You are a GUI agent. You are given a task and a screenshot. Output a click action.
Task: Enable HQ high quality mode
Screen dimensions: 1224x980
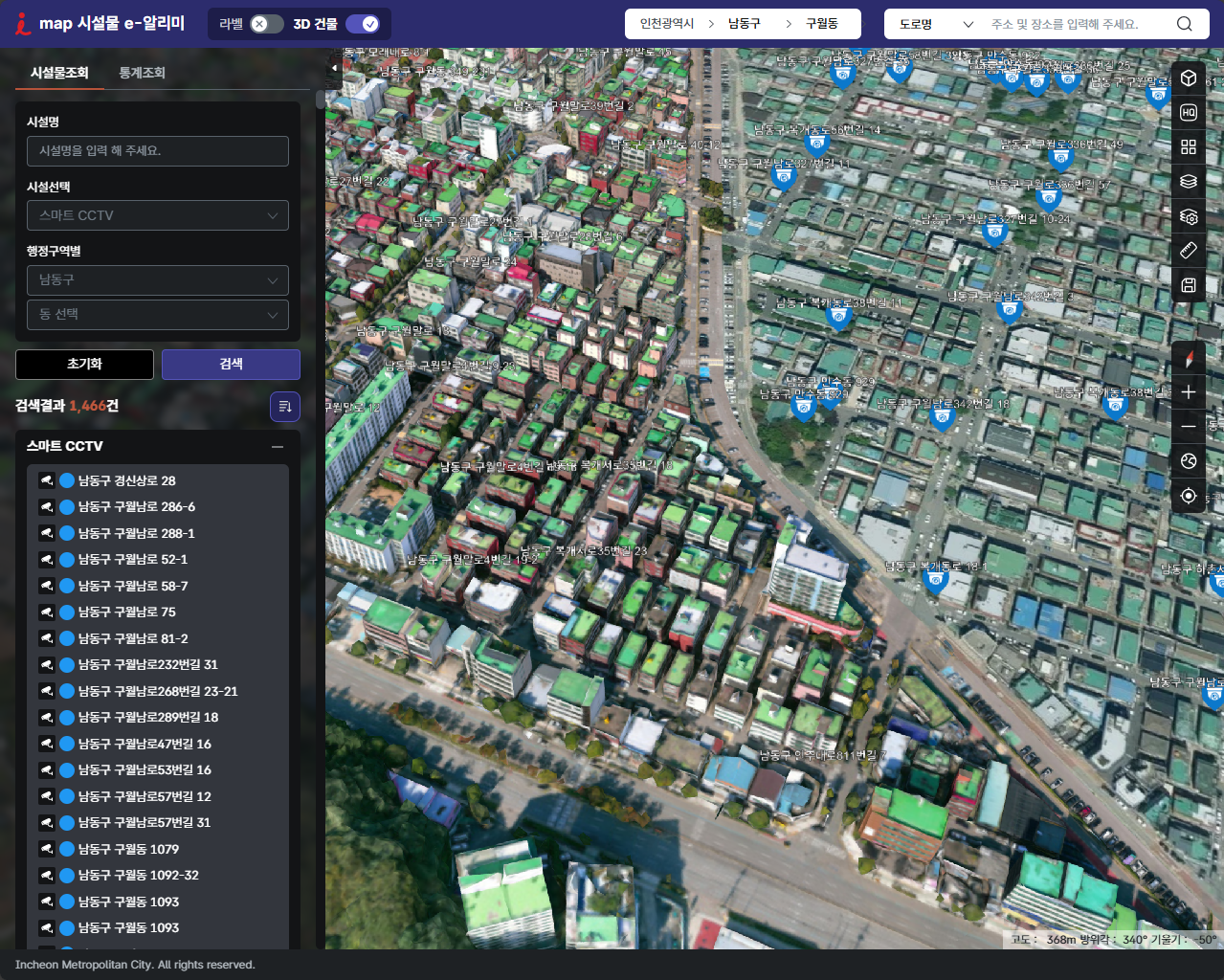pos(1189,113)
